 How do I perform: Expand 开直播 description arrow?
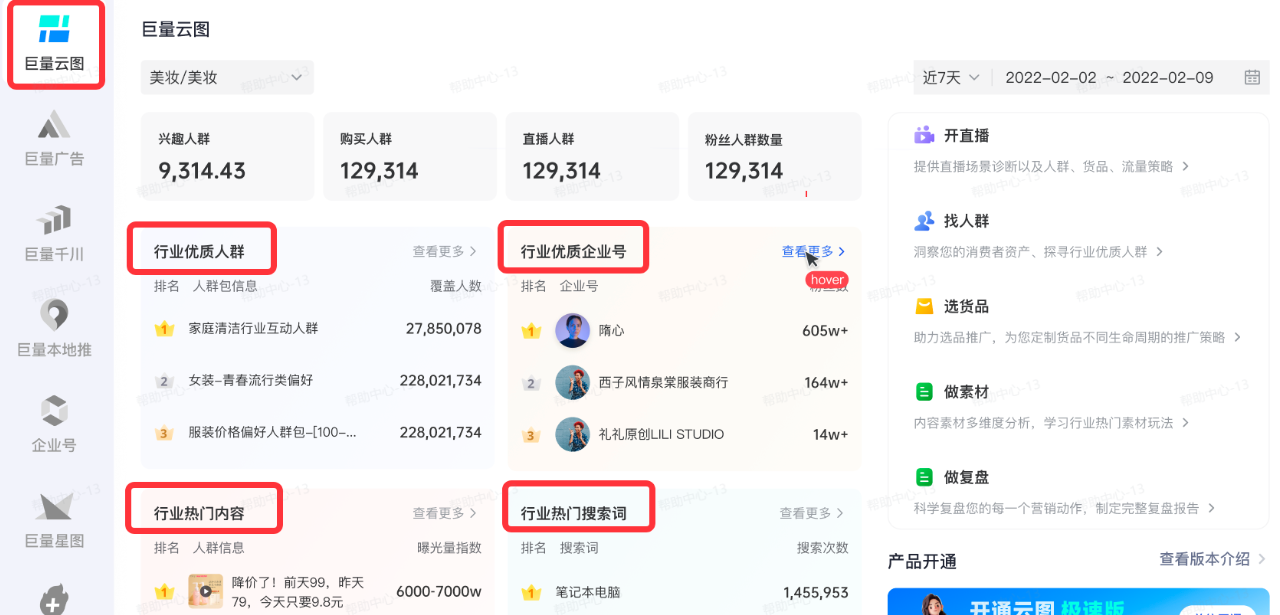pyautogui.click(x=1186, y=166)
